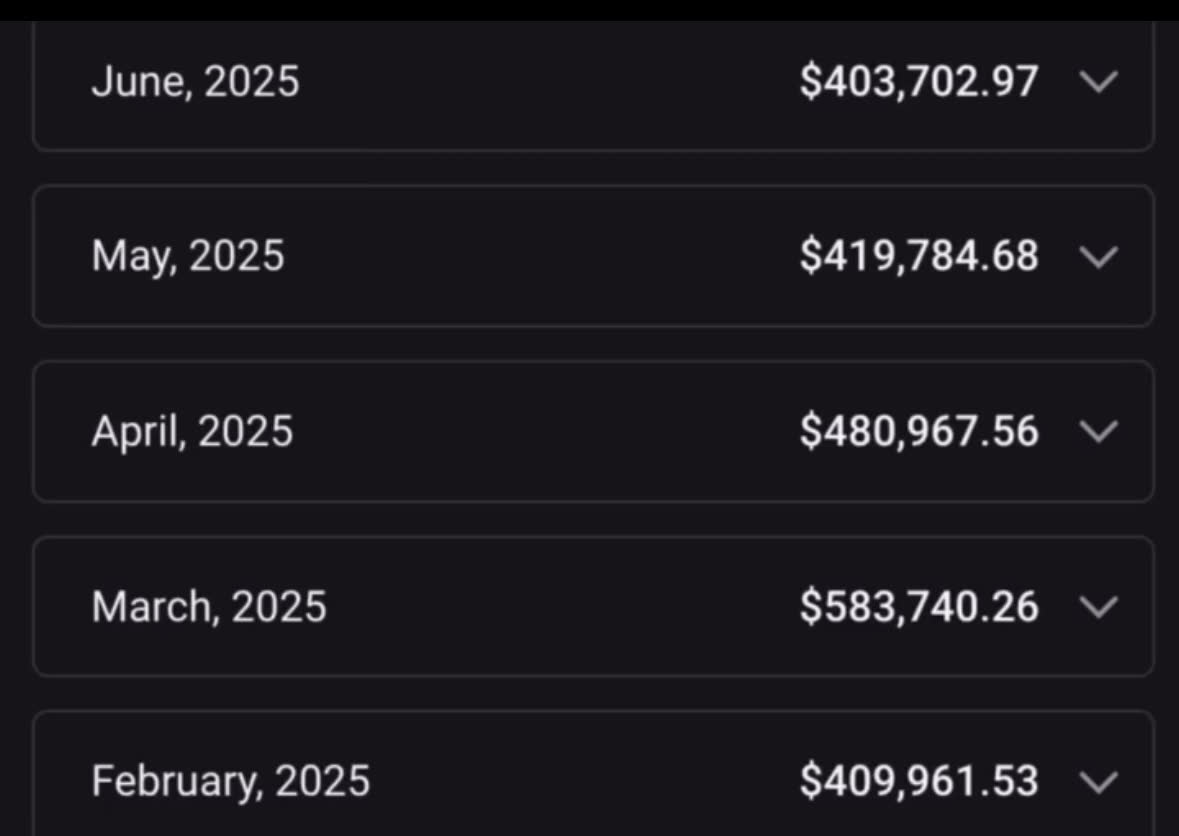Click the June, 2025 month label
The image size is (1179, 836).
tap(195, 81)
